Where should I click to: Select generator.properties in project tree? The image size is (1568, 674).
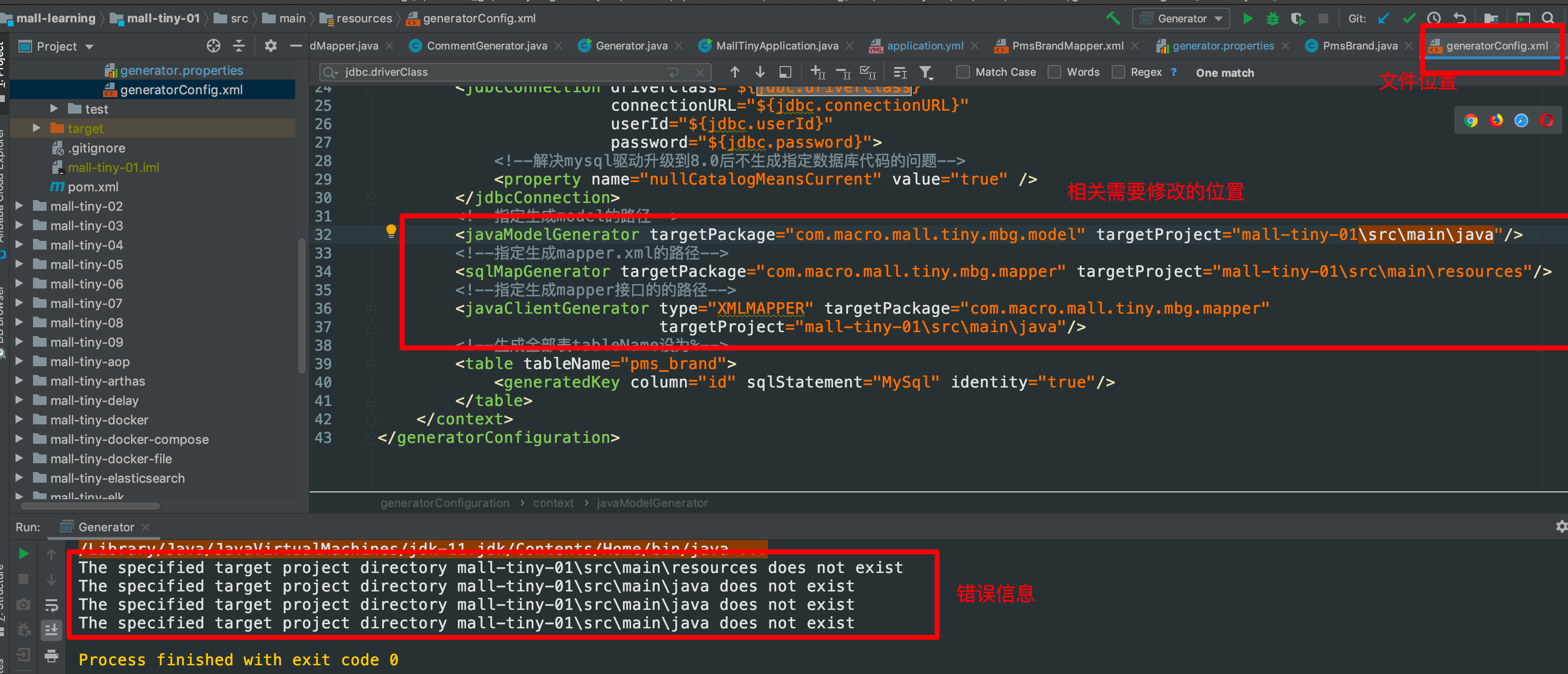tap(181, 70)
